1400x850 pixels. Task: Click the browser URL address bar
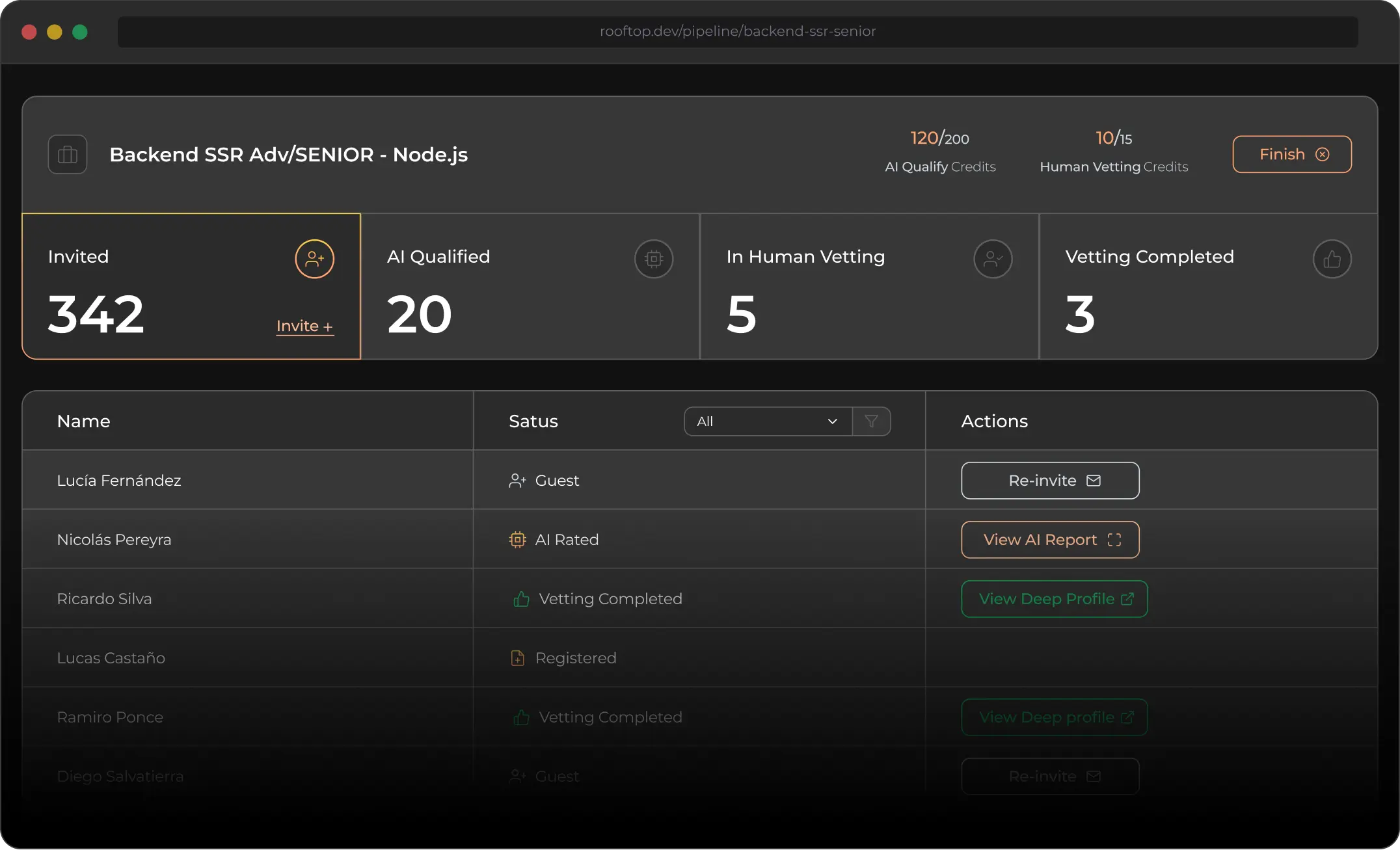[x=737, y=31]
